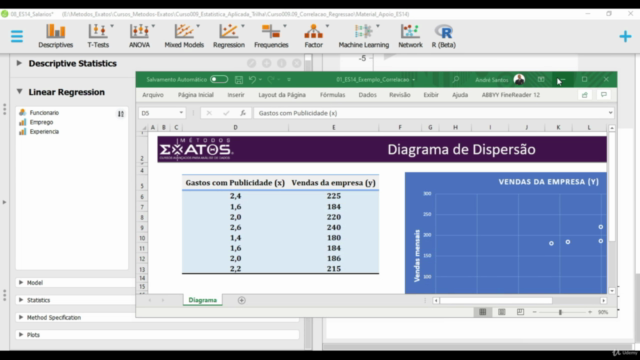Viewport: 640px width, 360px height.
Task: Click the add new sheet plus icon
Action: (242, 300)
